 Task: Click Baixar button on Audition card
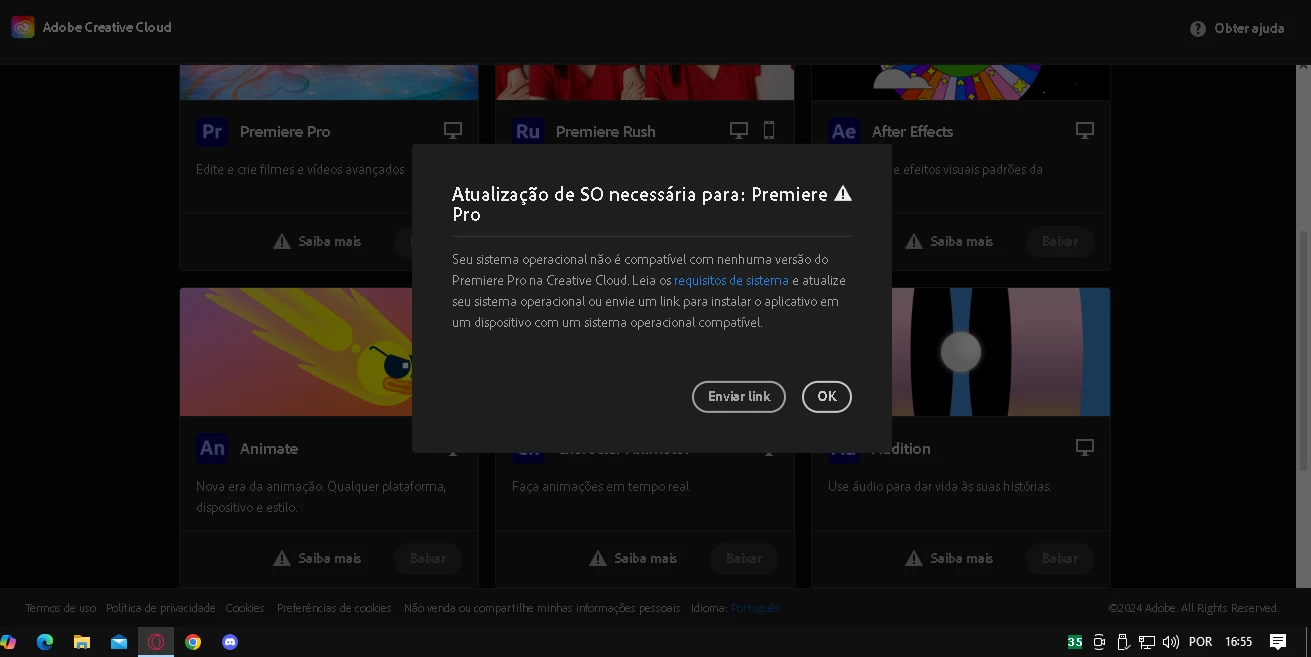coord(1060,559)
